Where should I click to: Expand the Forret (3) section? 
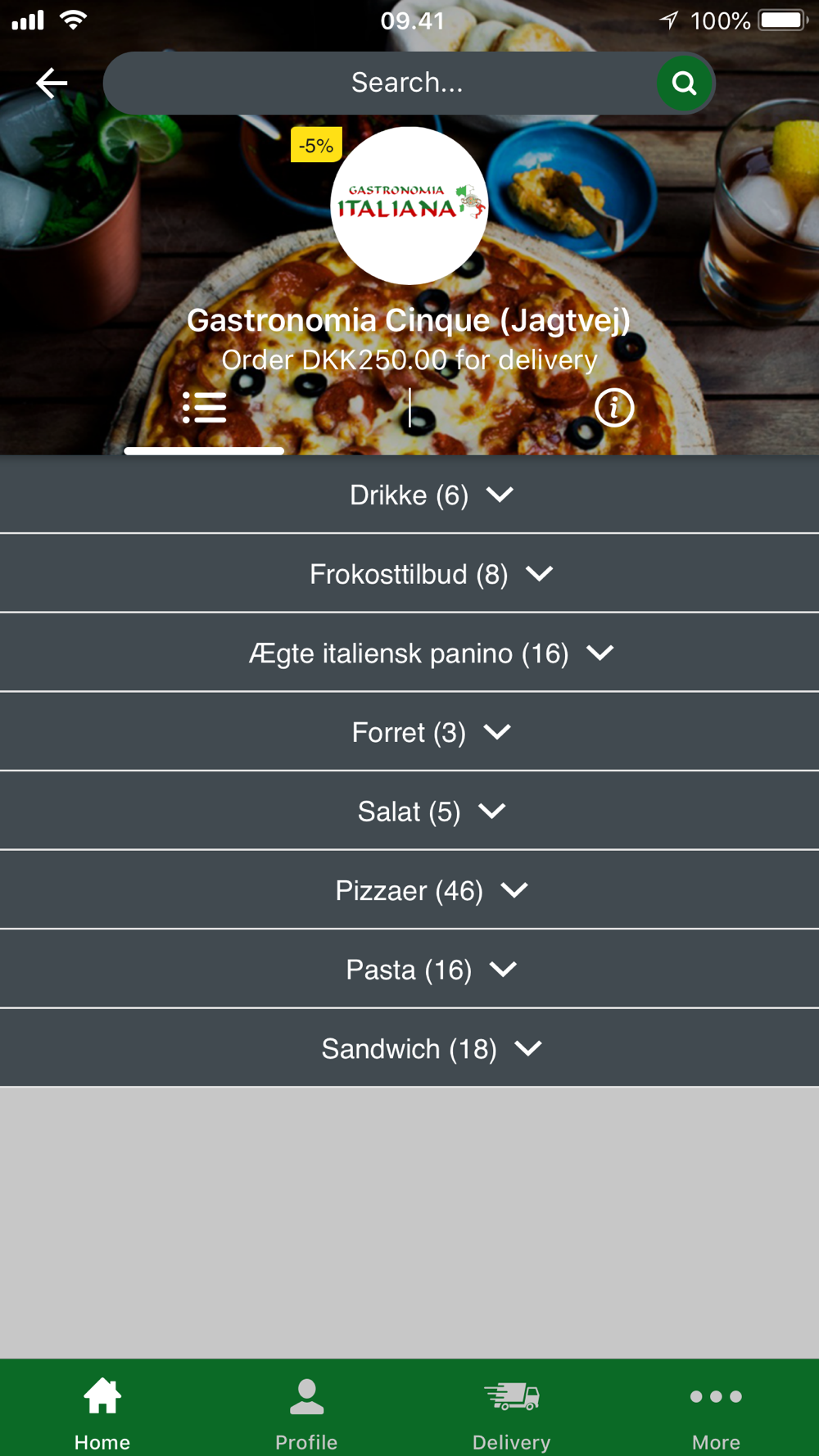tap(409, 731)
